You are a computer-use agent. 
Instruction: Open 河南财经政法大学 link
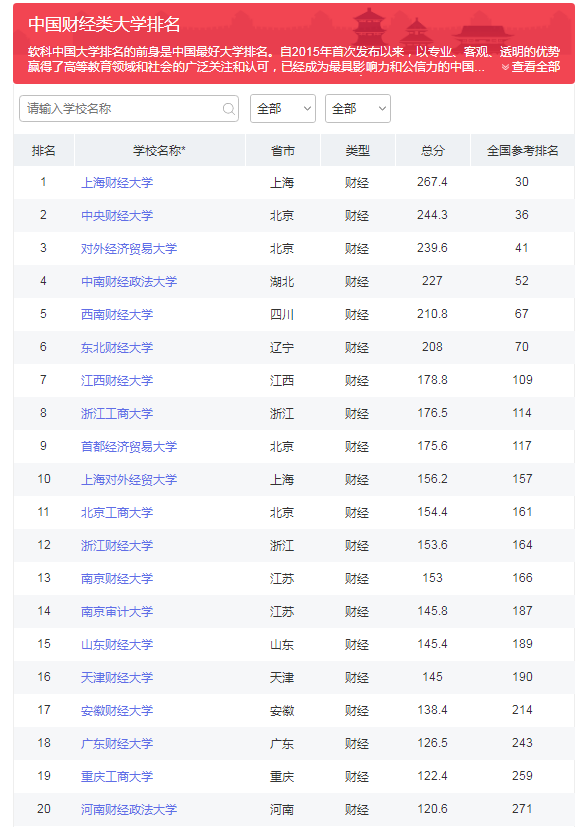pyautogui.click(x=129, y=809)
